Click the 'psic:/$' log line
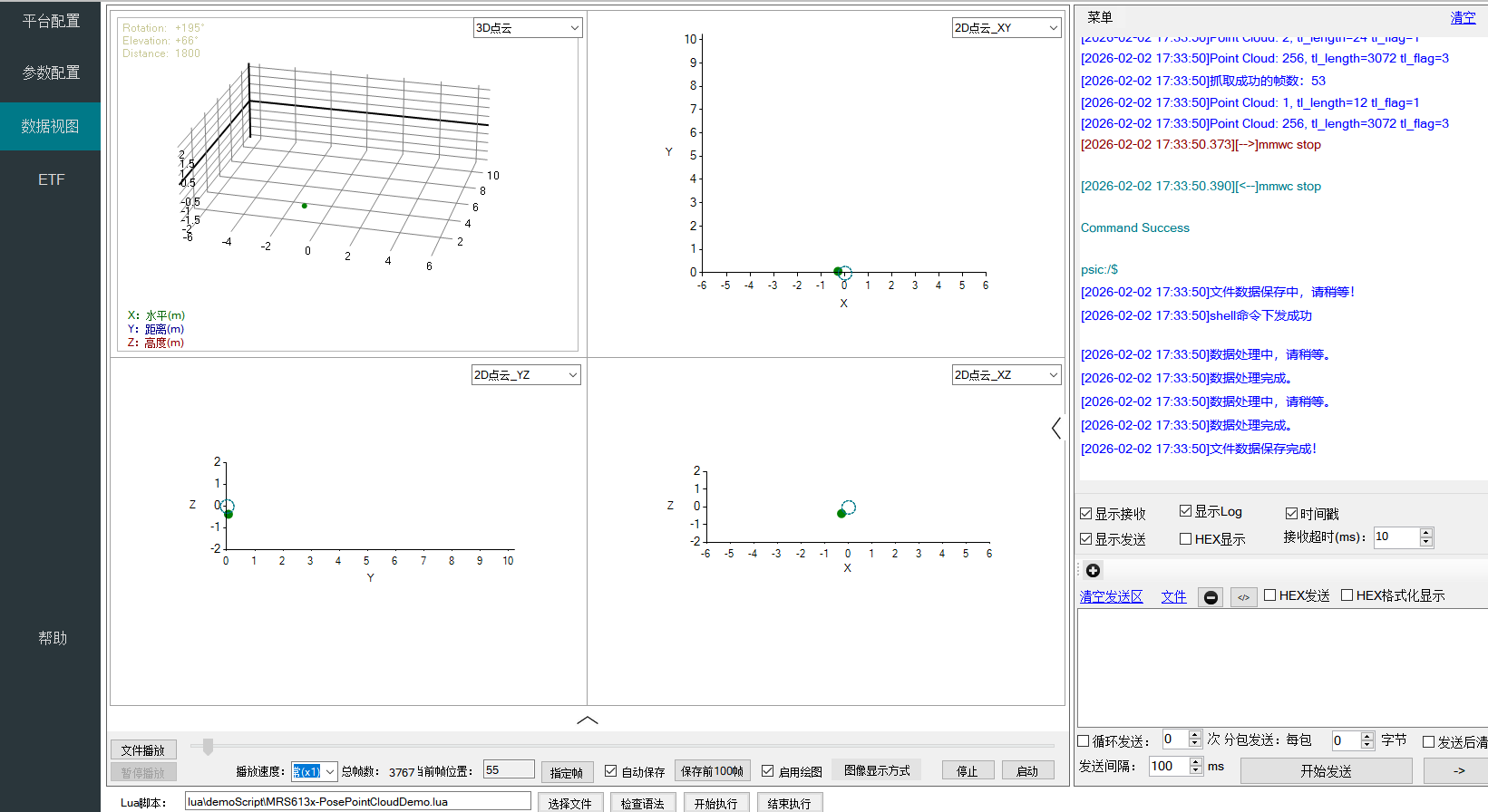Viewport: 1488px width, 812px height. tap(1099, 269)
